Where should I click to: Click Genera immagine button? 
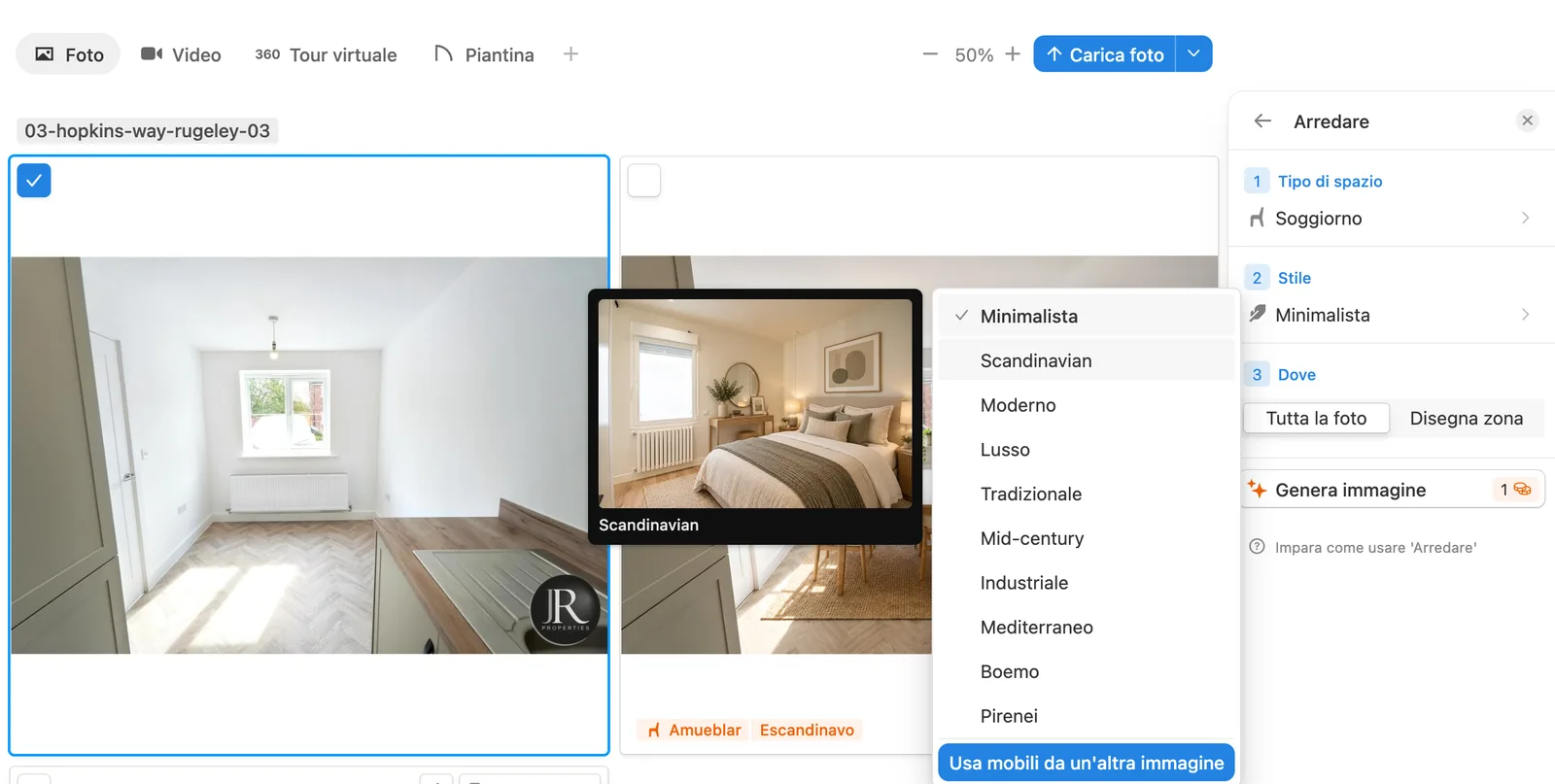(x=1394, y=490)
